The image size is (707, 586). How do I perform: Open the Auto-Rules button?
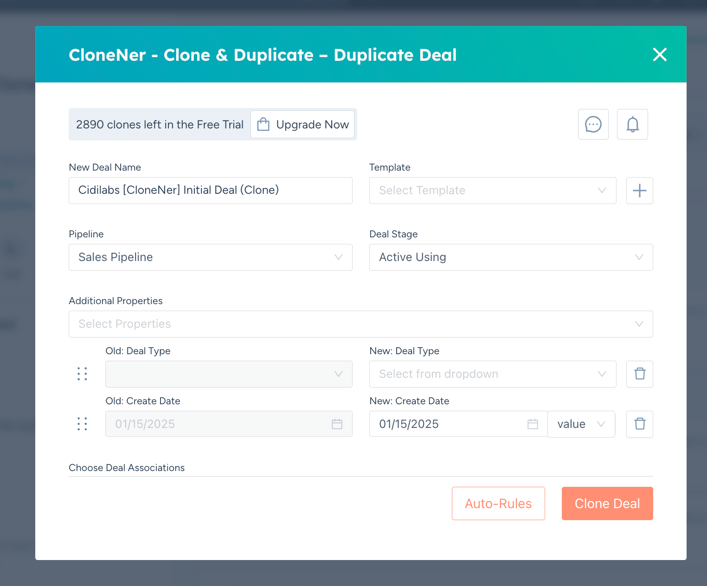coord(498,504)
